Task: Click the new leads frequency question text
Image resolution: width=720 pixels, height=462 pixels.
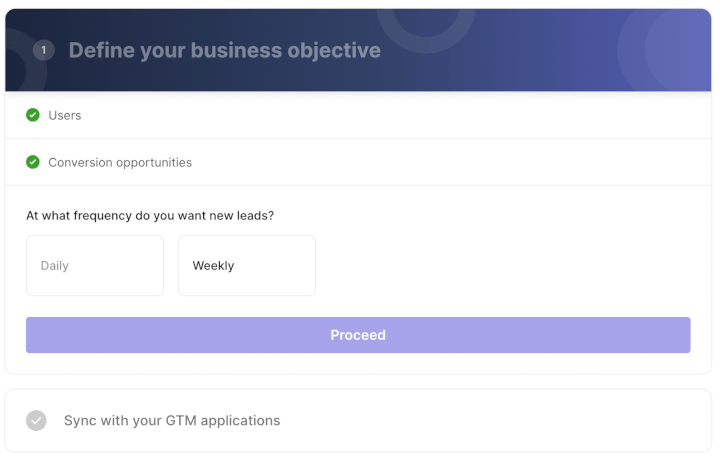Action: 150,215
